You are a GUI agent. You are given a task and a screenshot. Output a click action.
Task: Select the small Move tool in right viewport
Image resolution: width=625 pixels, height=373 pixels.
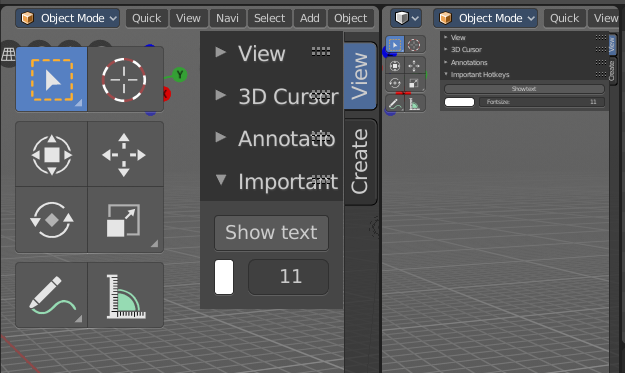coord(414,66)
